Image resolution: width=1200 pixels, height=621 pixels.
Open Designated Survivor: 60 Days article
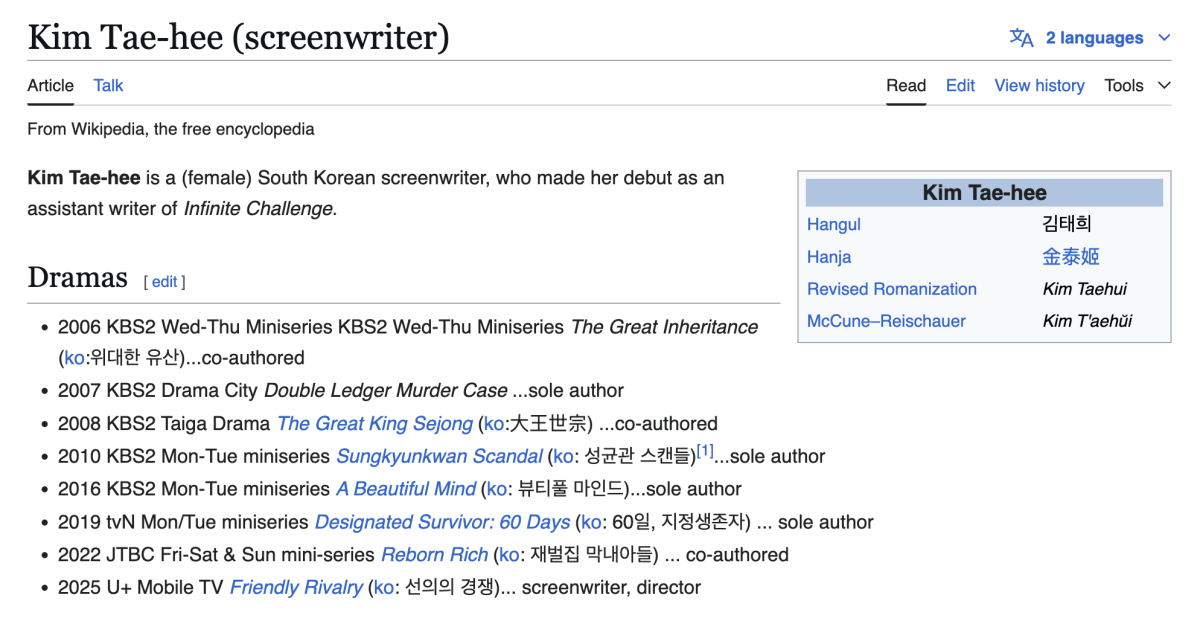[x=442, y=522]
